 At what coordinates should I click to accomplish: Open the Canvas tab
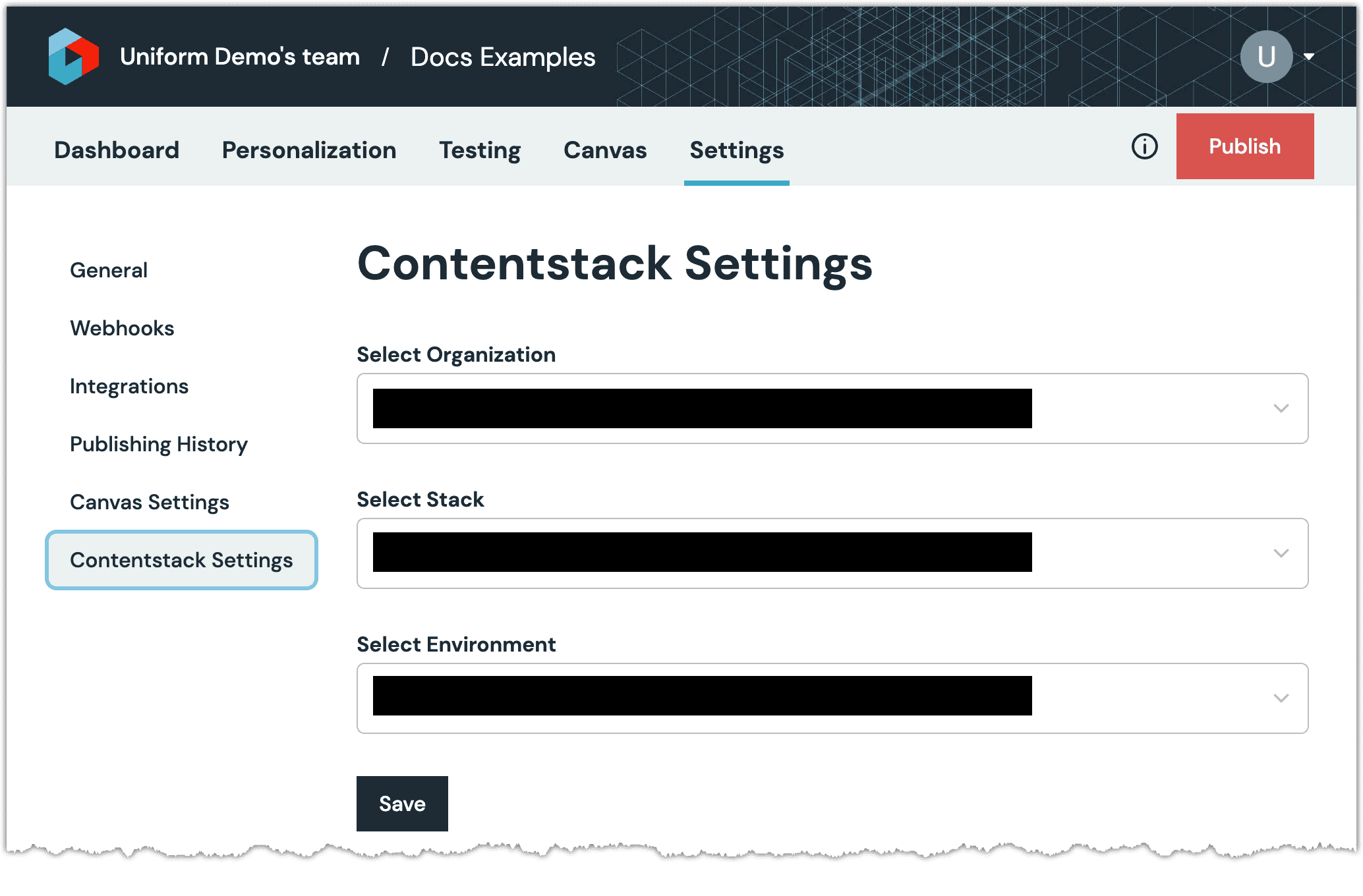(604, 150)
